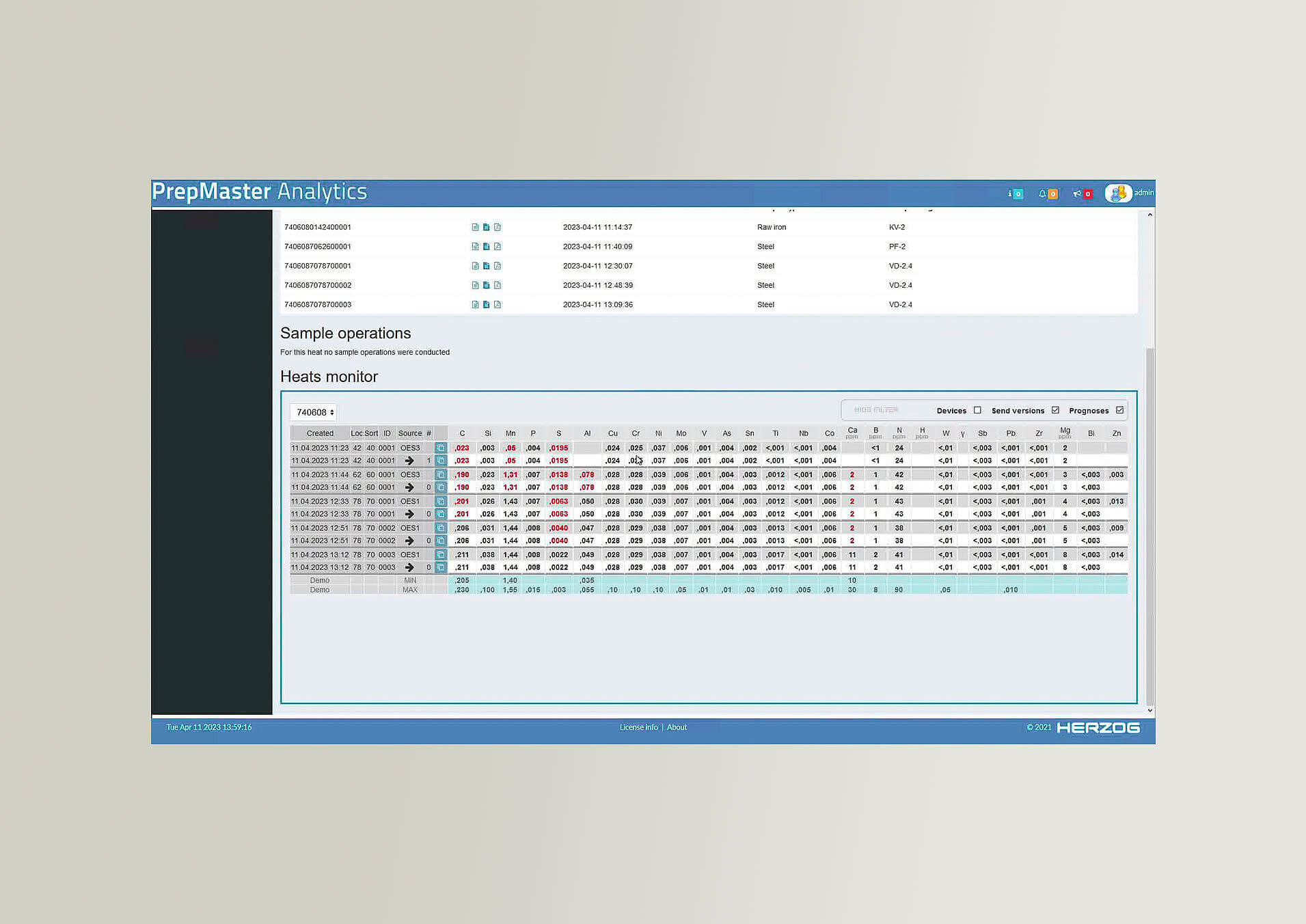
Task: Click the Mn element column header
Action: pyautogui.click(x=511, y=433)
